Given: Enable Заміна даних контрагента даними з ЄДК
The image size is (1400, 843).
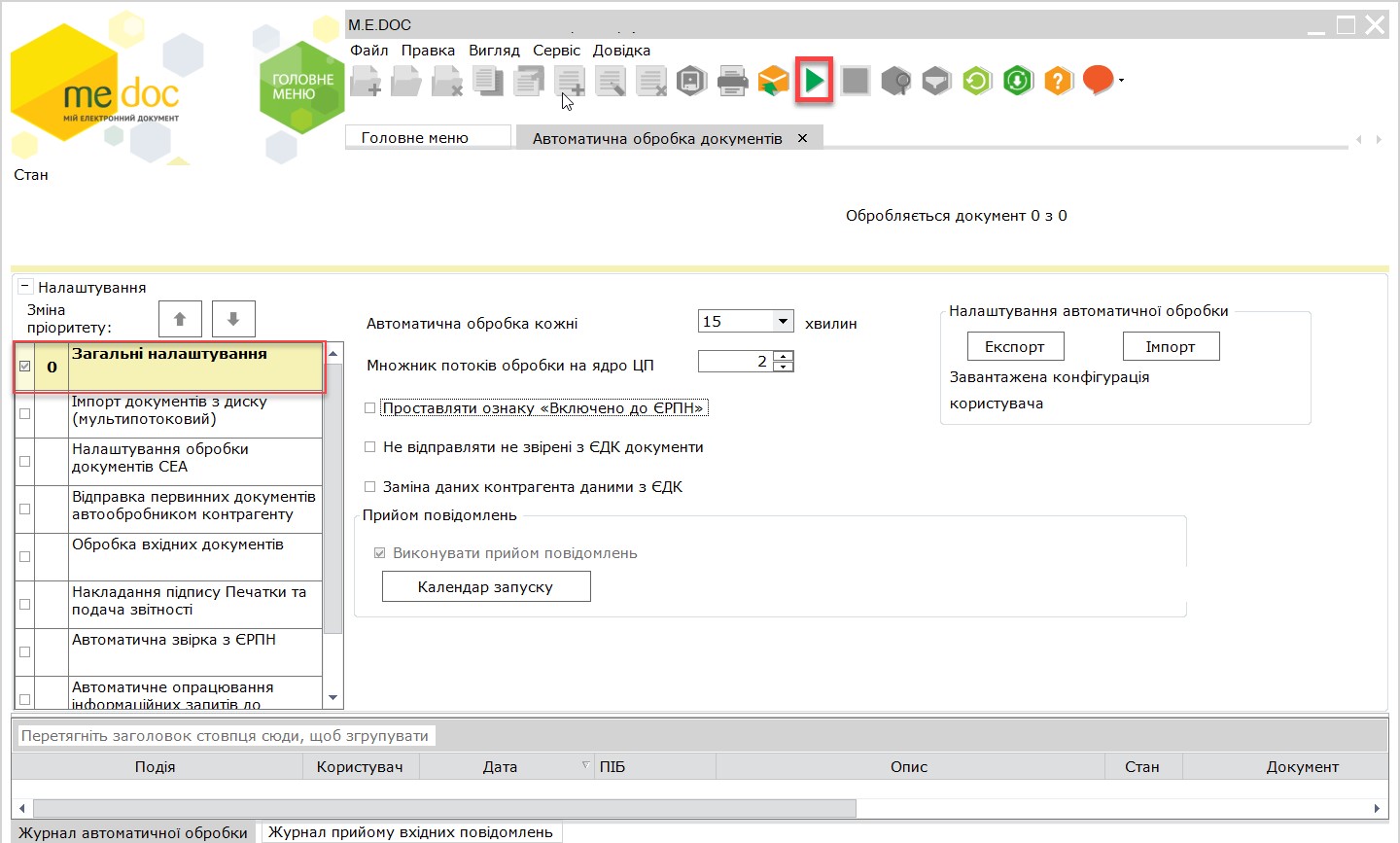Looking at the screenshot, I should [369, 487].
